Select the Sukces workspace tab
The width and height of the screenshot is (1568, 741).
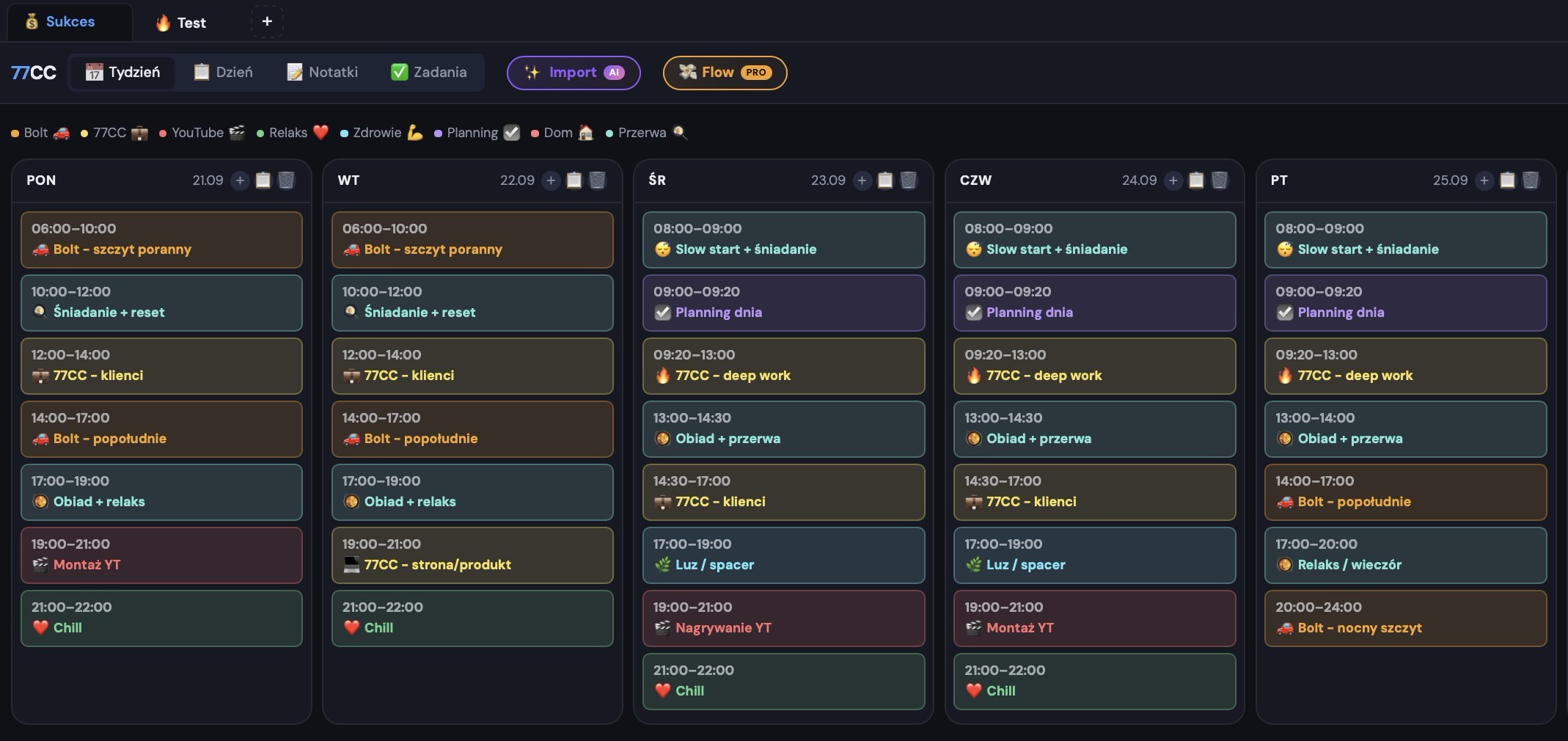tap(70, 22)
